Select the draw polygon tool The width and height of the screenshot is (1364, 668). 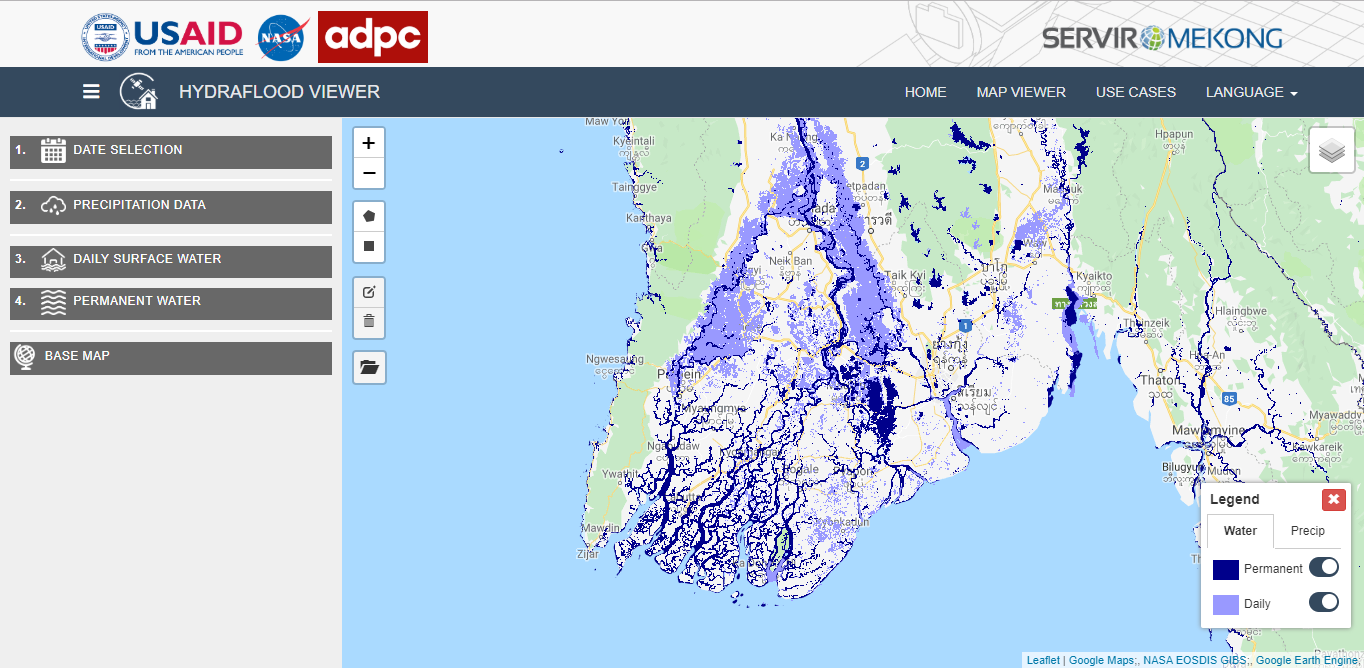pyautogui.click(x=369, y=215)
